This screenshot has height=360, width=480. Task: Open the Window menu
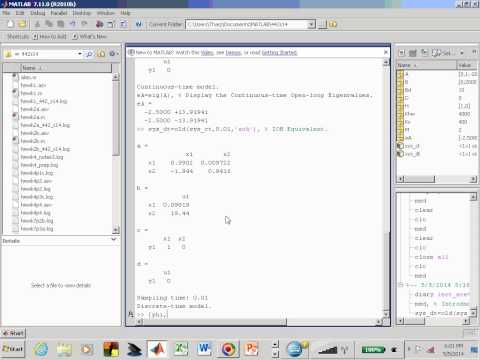pyautogui.click(x=105, y=13)
